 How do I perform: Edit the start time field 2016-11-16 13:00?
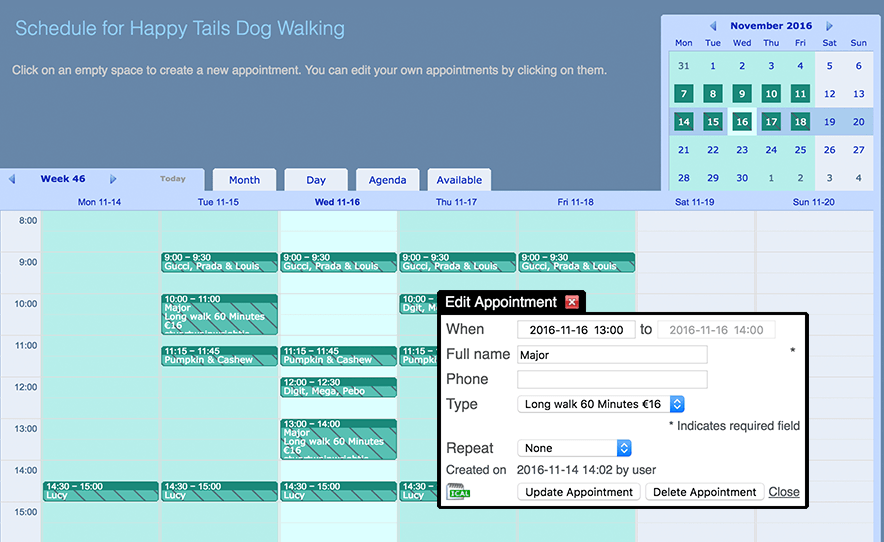coord(576,330)
